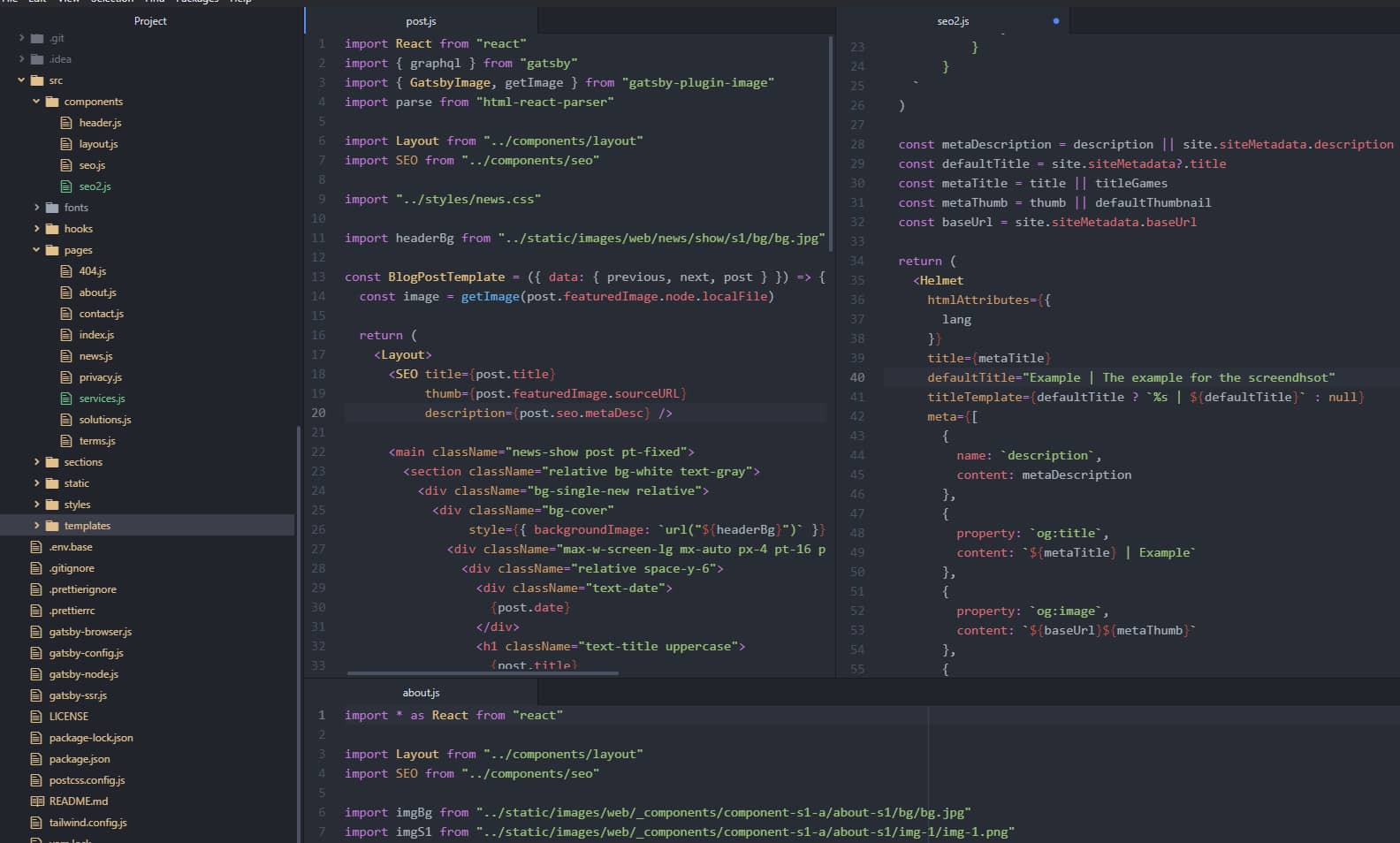Click the seo.js file icon
1400x843 pixels.
(x=66, y=165)
